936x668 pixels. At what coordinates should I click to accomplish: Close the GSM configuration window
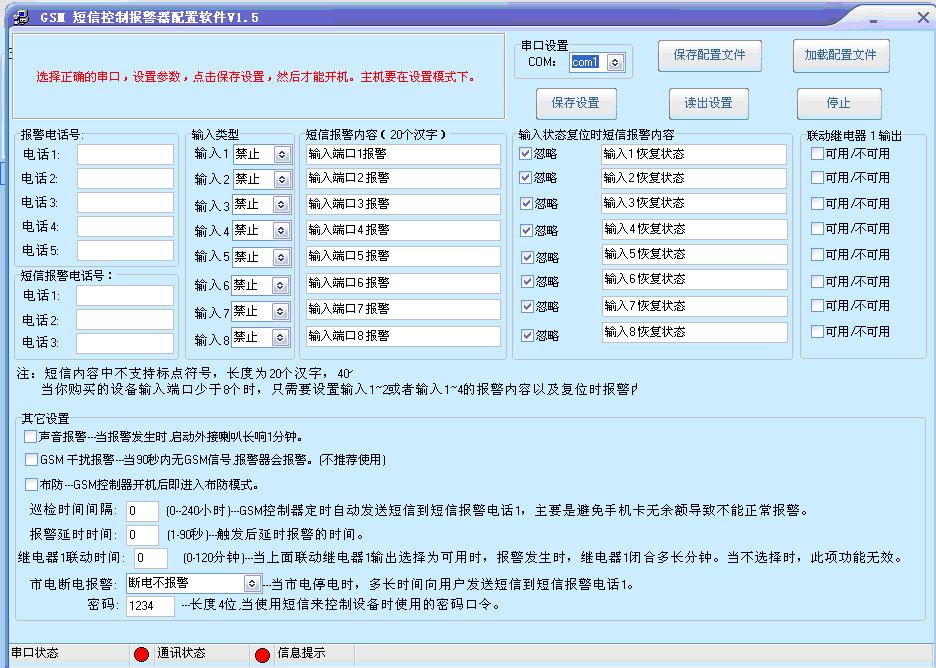(922, 18)
